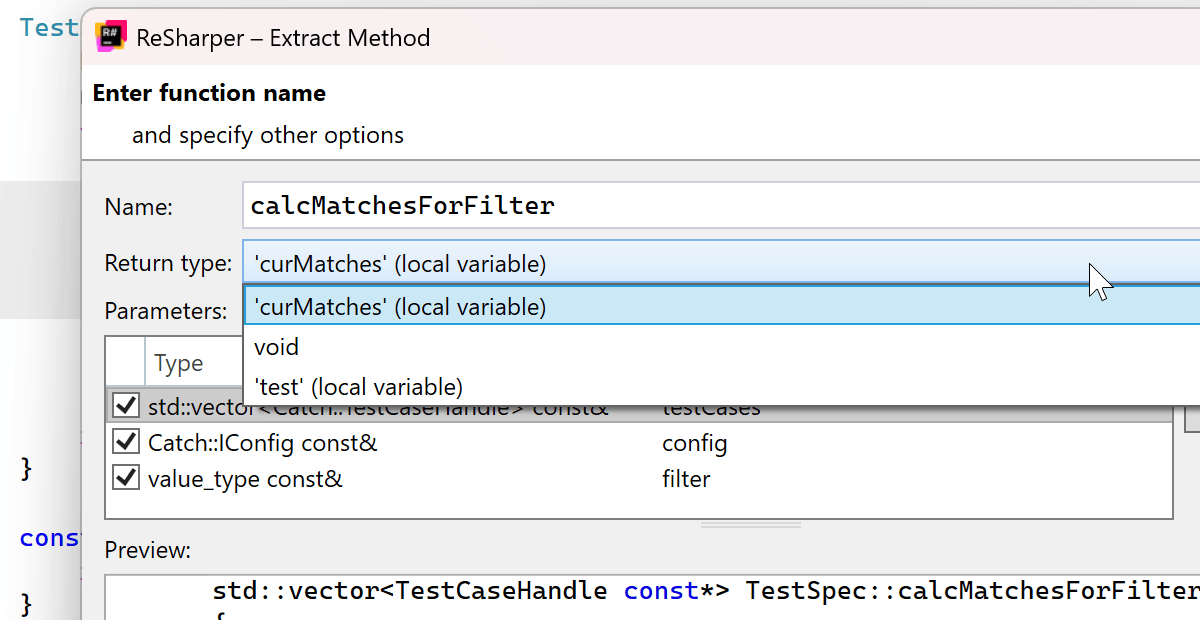
Task: Toggle the testCases parameter checkbox
Action: coord(126,407)
